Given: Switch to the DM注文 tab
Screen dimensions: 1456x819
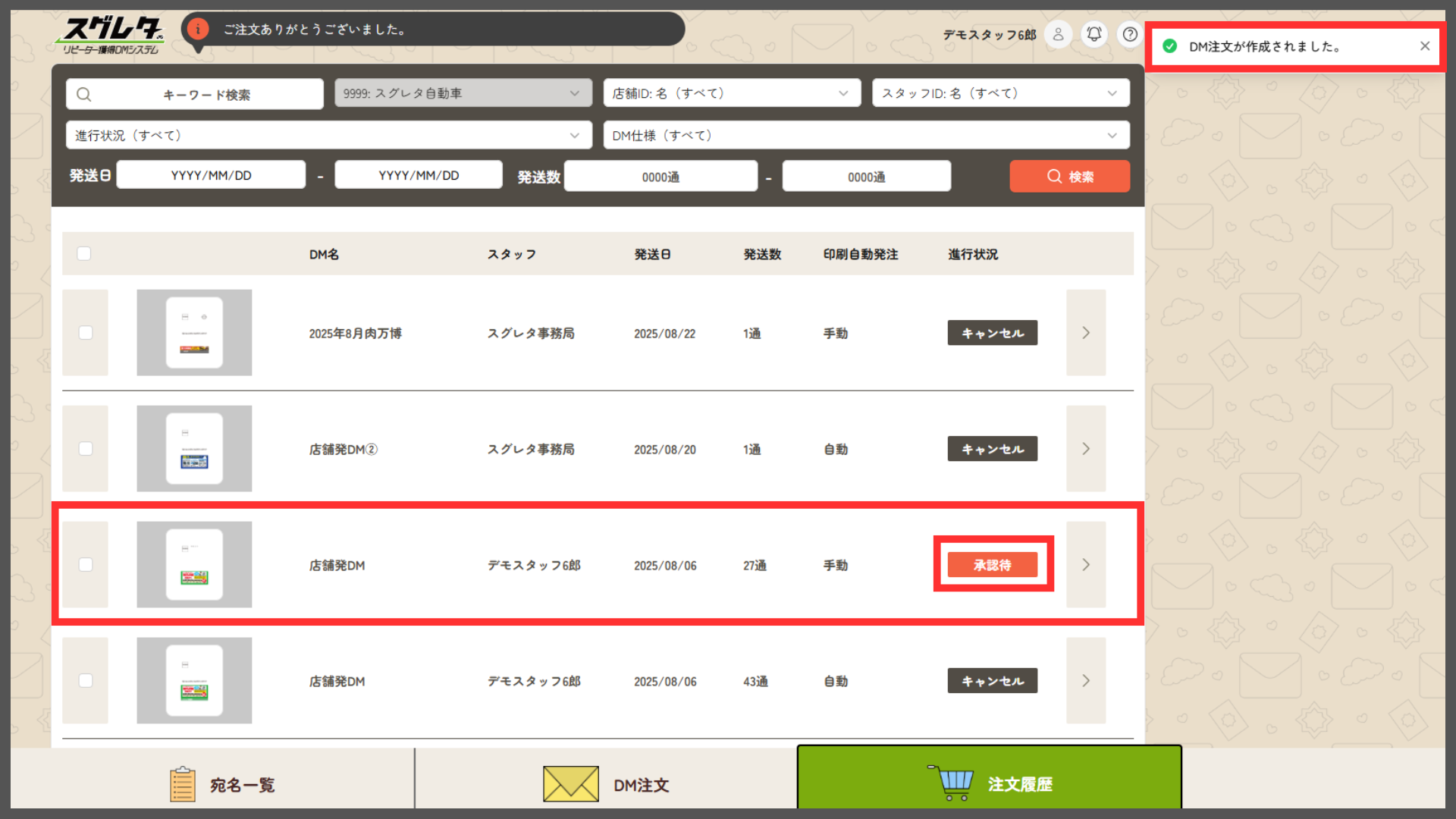Looking at the screenshot, I should (x=605, y=784).
